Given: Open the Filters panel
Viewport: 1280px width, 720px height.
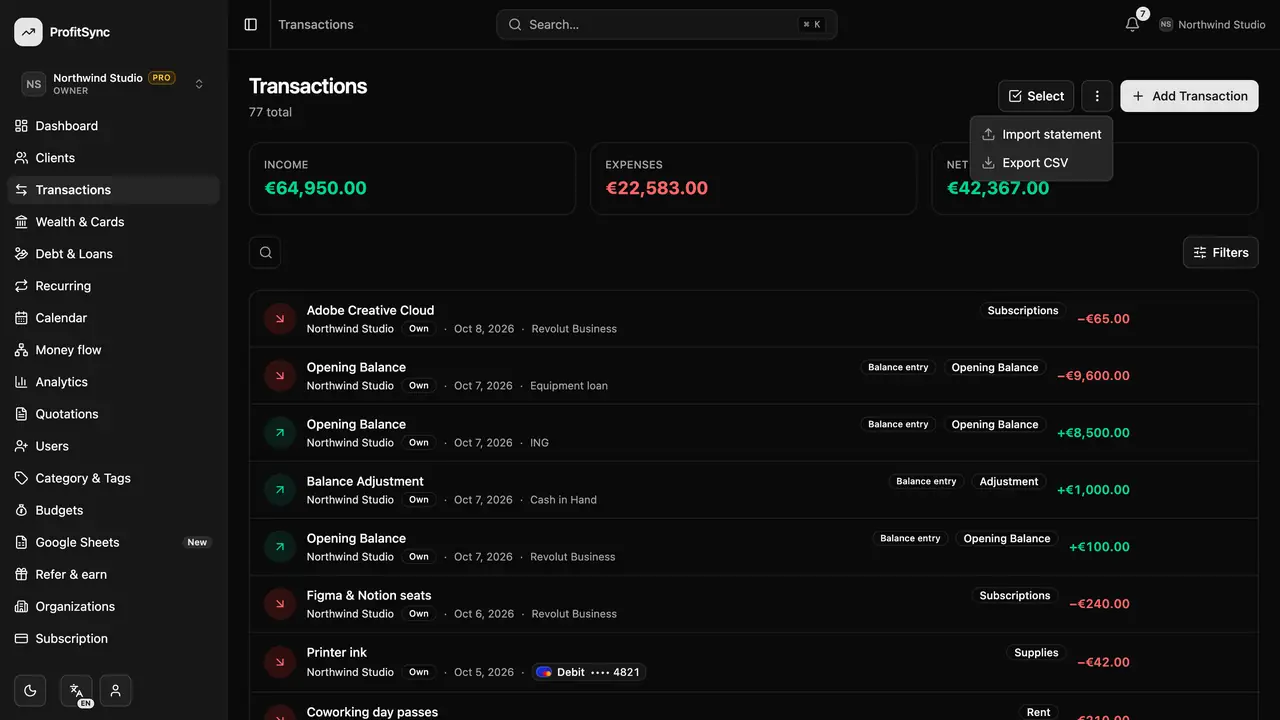Looking at the screenshot, I should point(1220,253).
